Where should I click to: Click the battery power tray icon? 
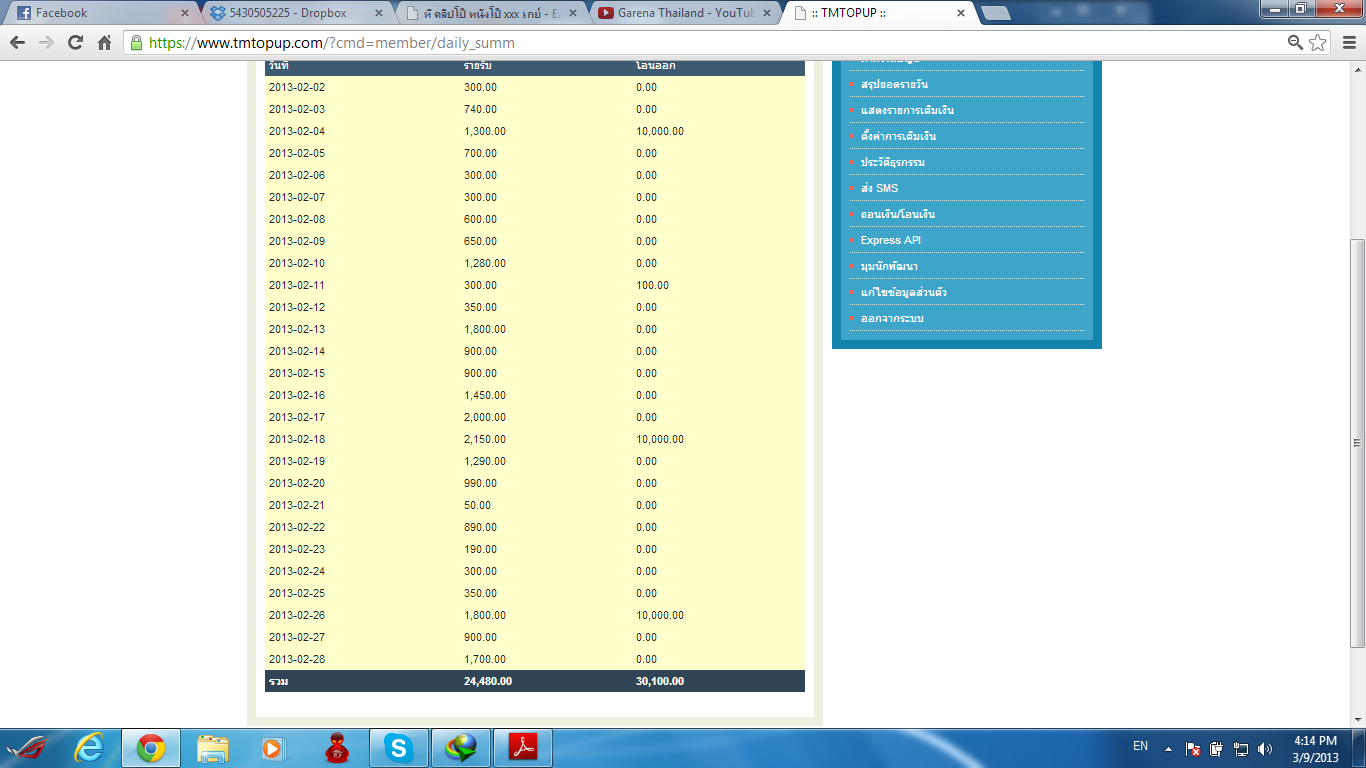[1217, 748]
